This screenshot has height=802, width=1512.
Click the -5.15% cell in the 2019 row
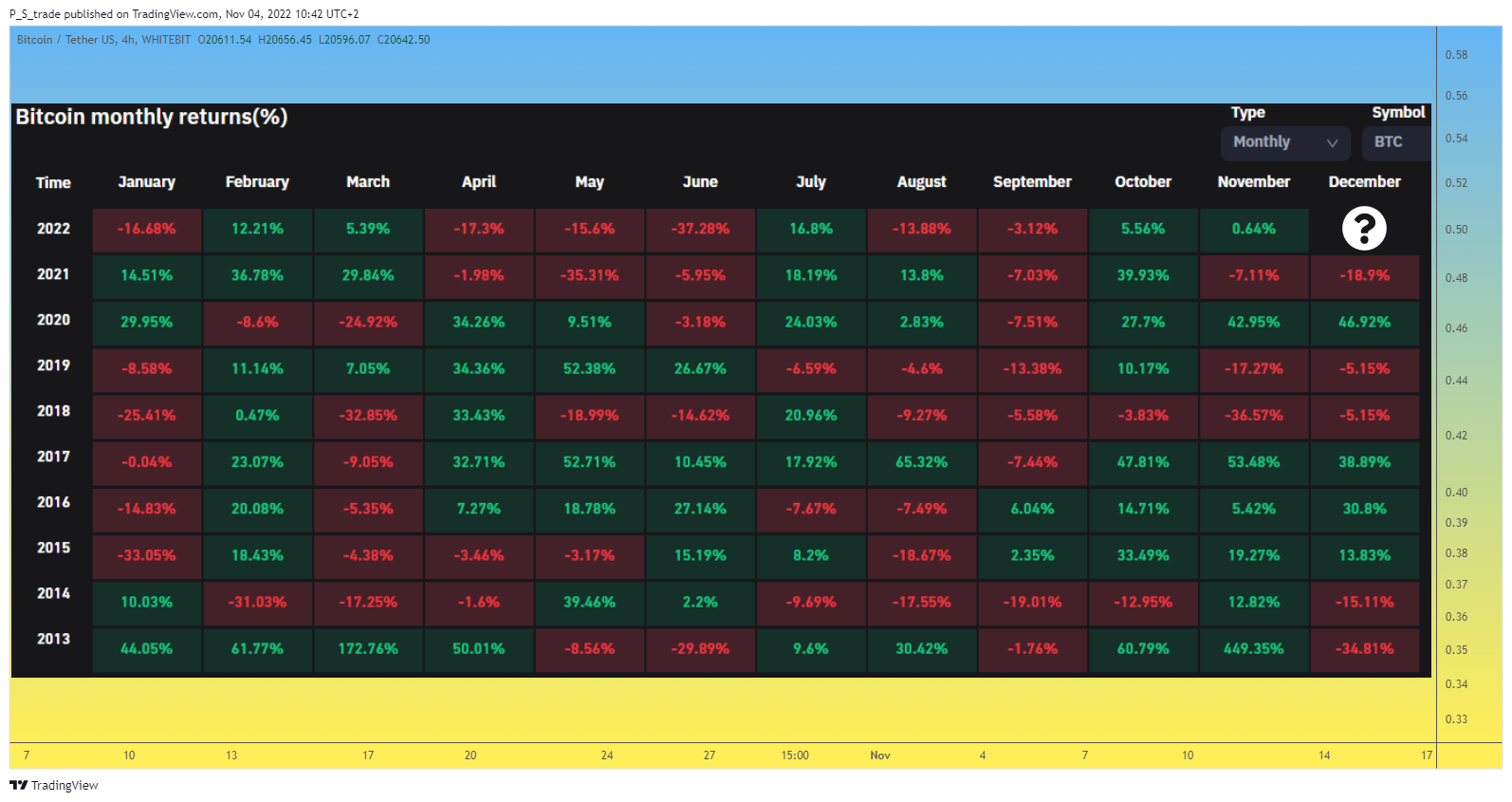[1364, 369]
